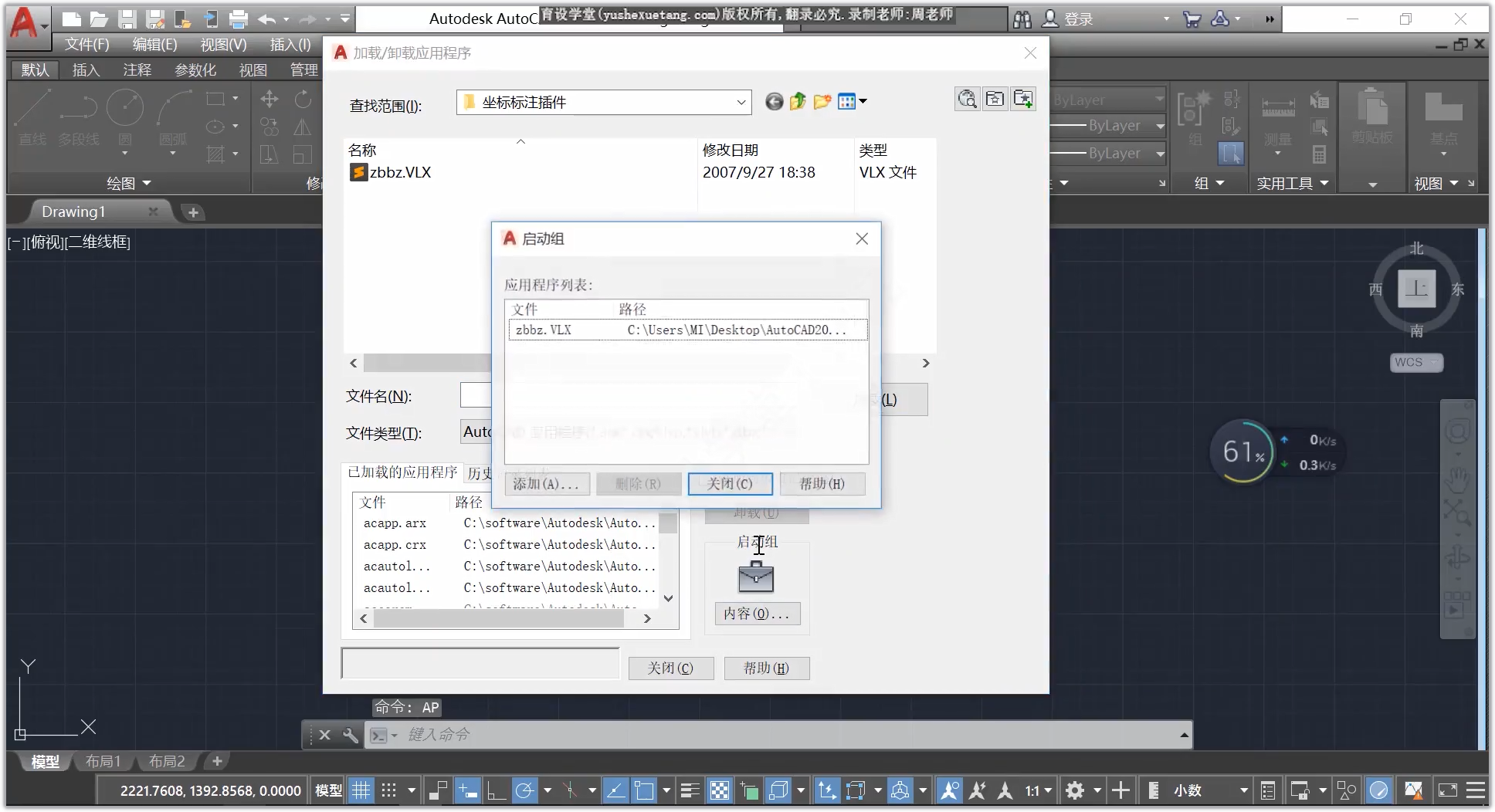Click Close (关闭) button in Startup Suite dialog
This screenshot has height=812, width=1495.
(x=730, y=484)
